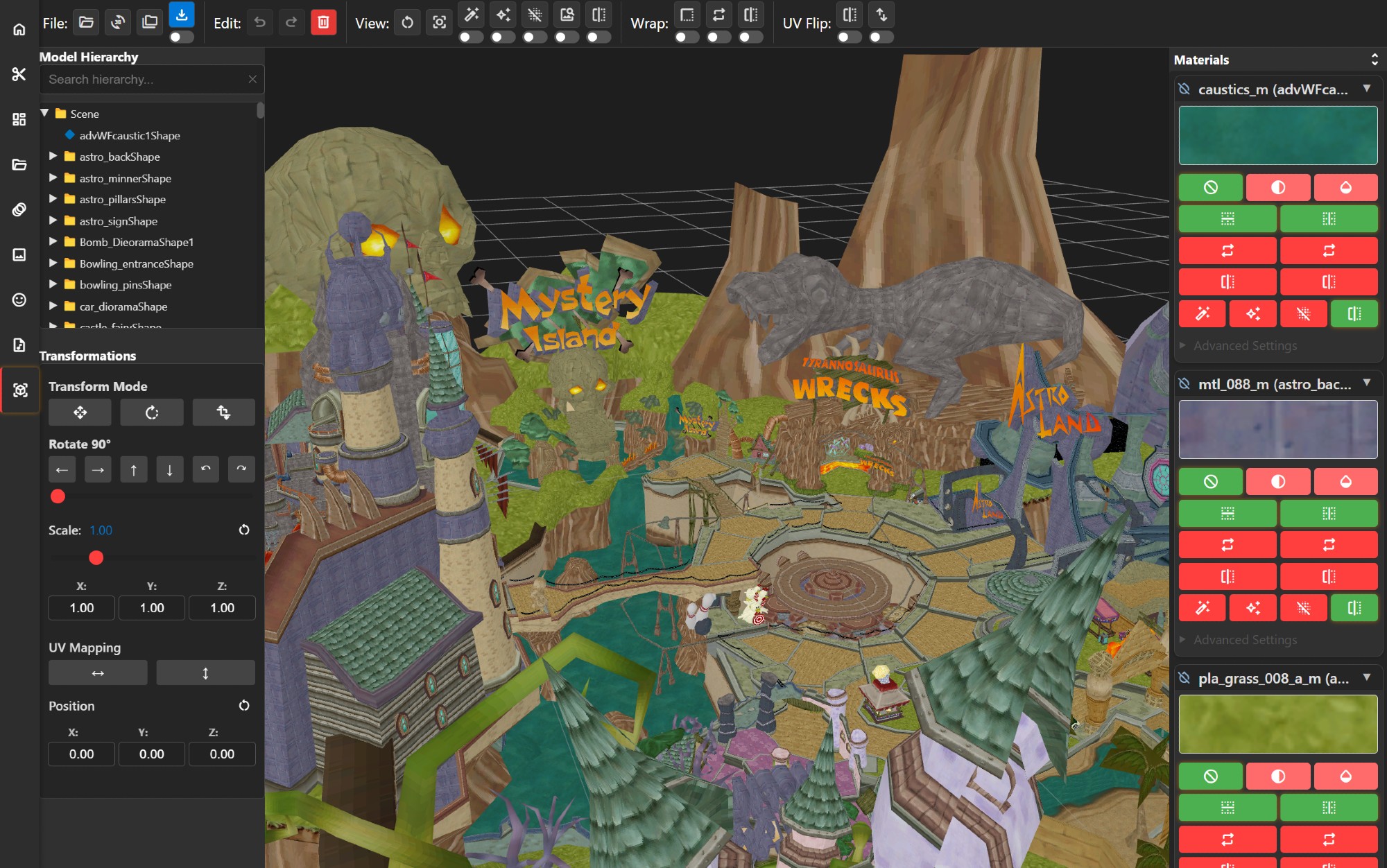This screenshot has width=1387, height=868.
Task: Click the smiley face sidebar icon
Action: [x=19, y=300]
